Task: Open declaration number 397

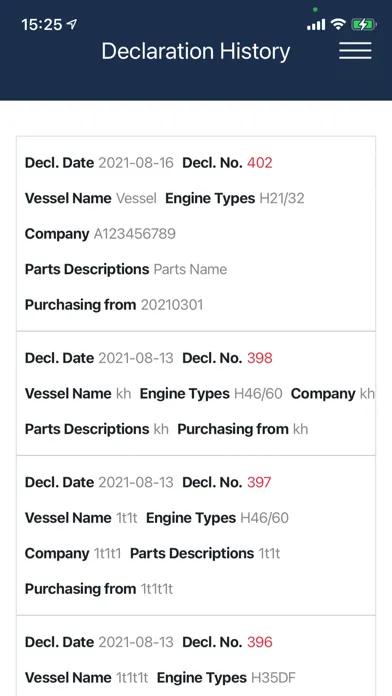Action: point(259,482)
